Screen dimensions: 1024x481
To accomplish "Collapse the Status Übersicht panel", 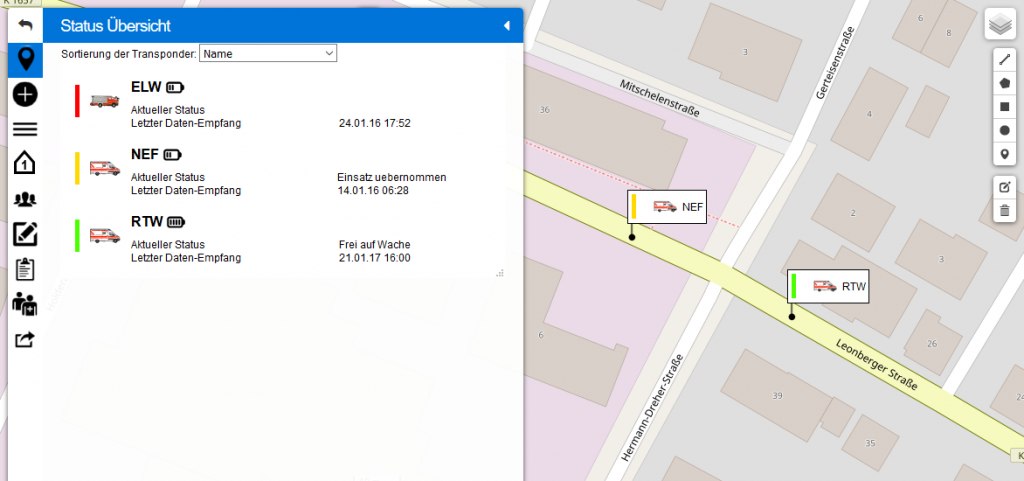I will click(507, 26).
